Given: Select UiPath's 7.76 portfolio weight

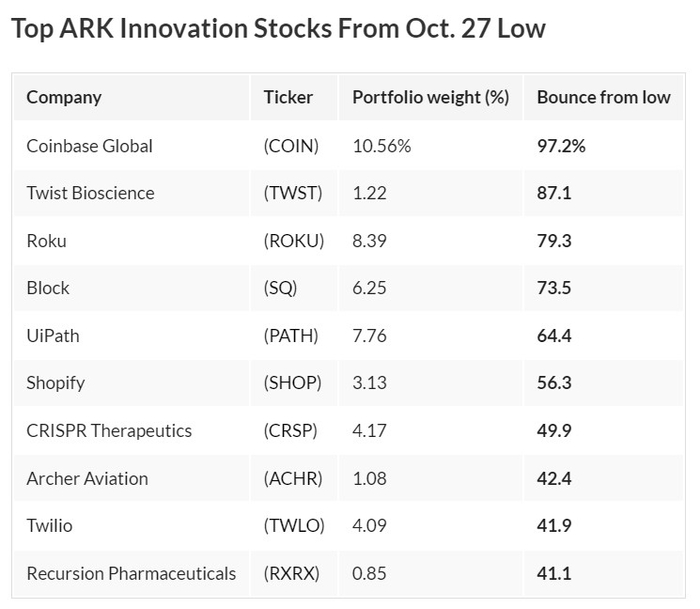Looking at the screenshot, I should (370, 335).
